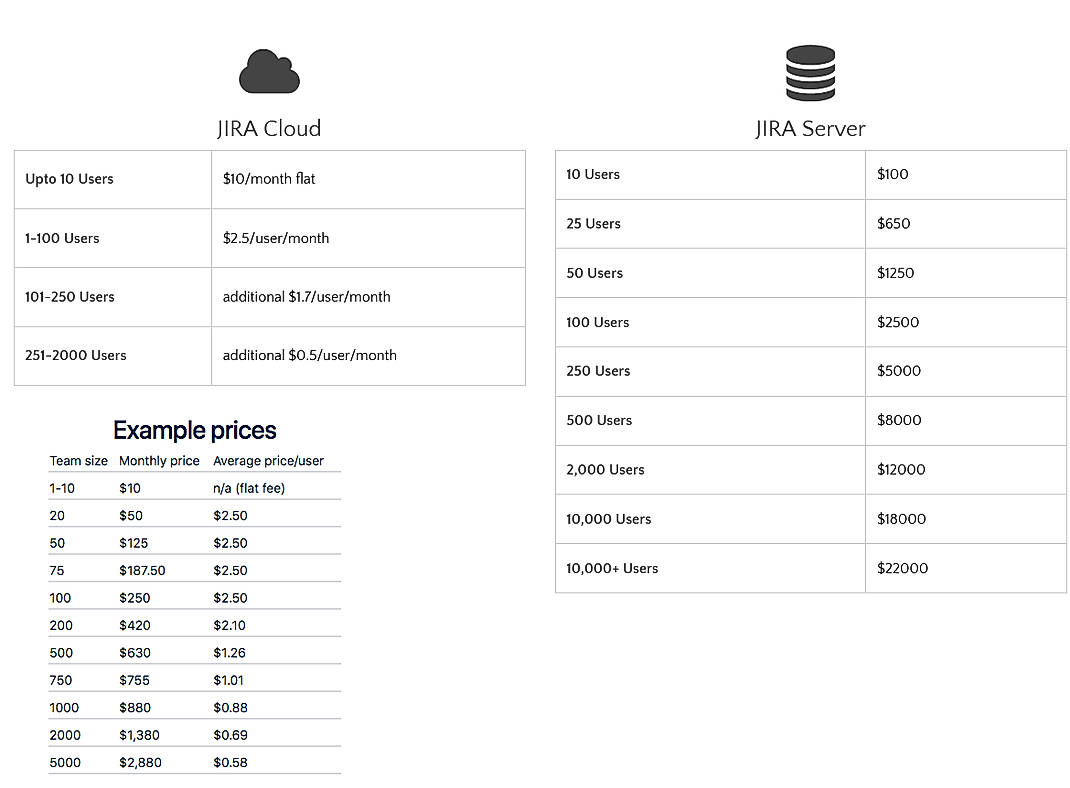Image resolution: width=1070 pixels, height=788 pixels.
Task: Click the $10/month flat pricing cell
Action: click(270, 179)
